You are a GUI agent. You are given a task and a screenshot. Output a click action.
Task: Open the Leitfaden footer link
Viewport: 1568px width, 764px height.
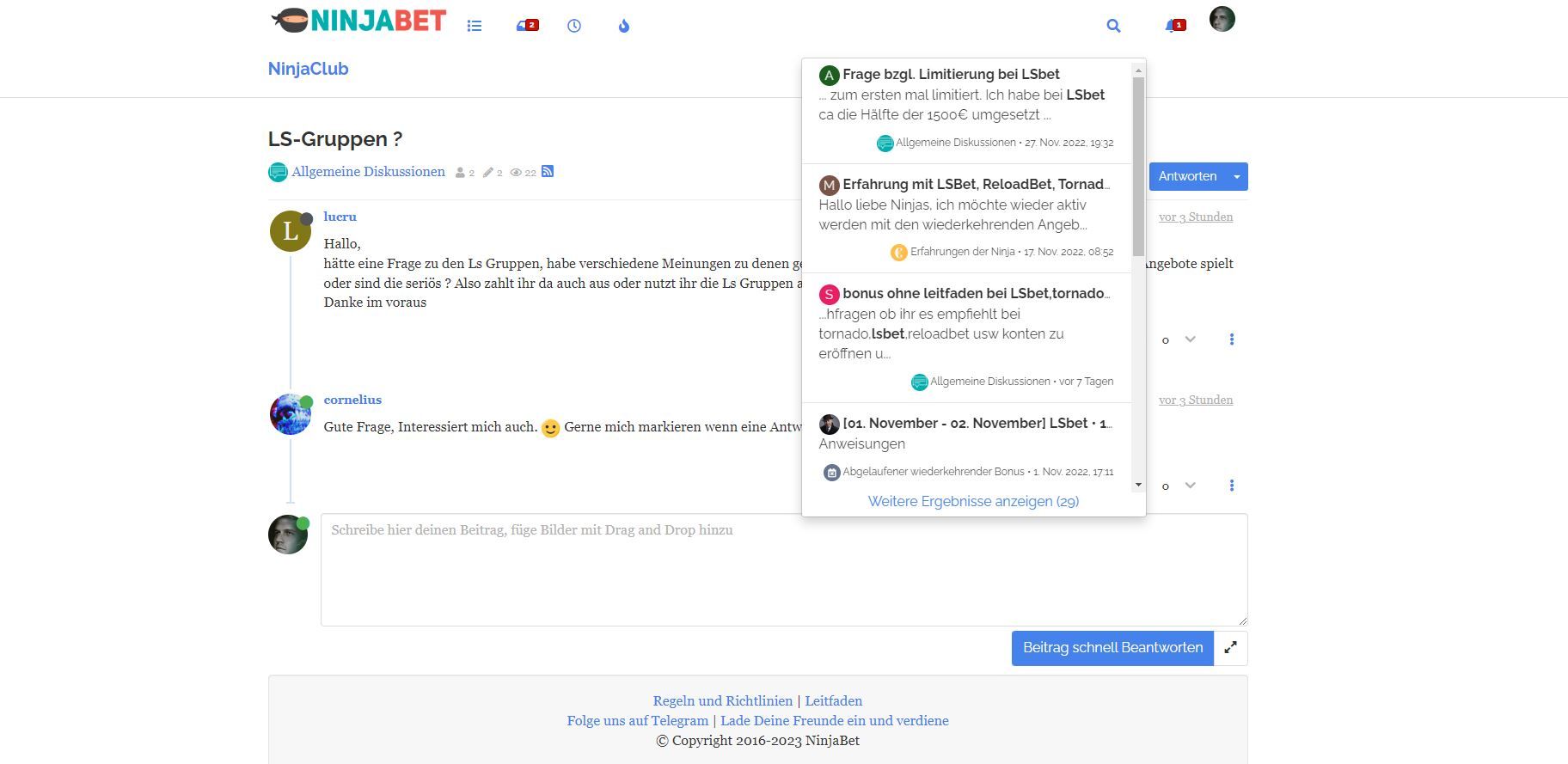[834, 700]
